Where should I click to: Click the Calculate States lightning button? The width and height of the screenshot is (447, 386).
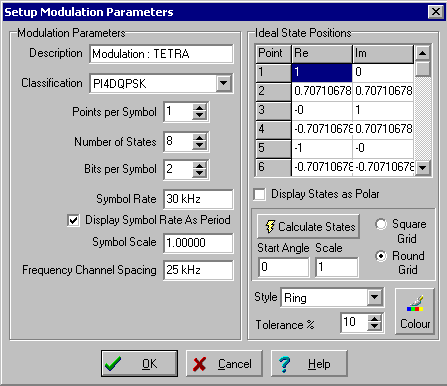pos(308,226)
